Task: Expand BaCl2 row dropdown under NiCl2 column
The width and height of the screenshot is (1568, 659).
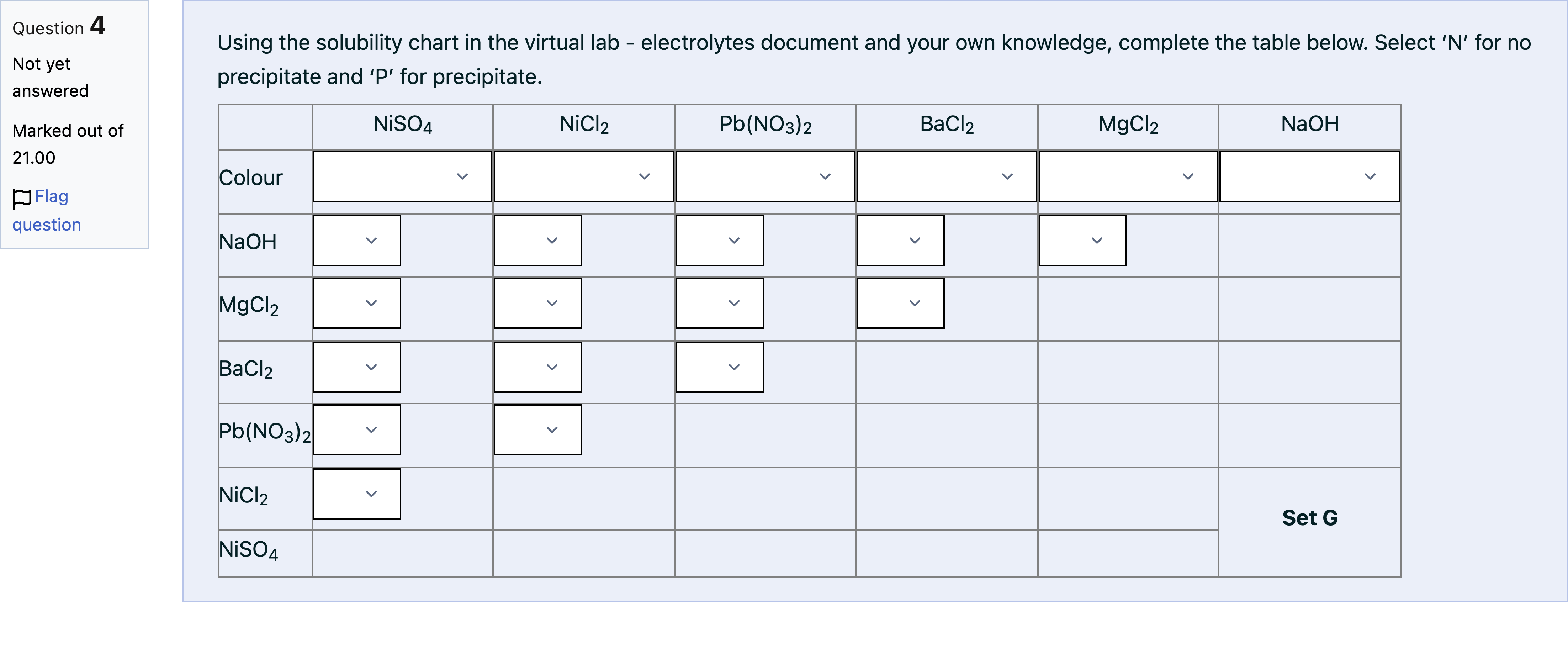Action: (x=537, y=367)
